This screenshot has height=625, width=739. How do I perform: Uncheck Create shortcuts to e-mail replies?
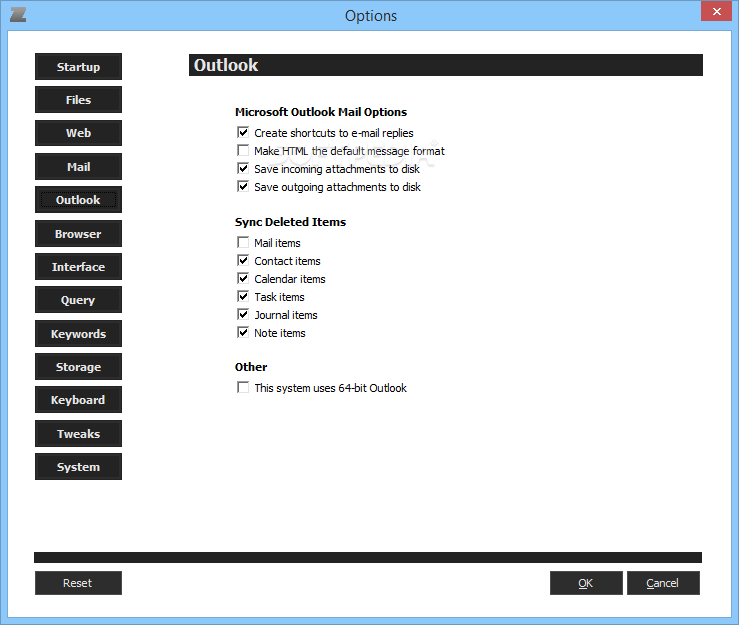tap(243, 132)
